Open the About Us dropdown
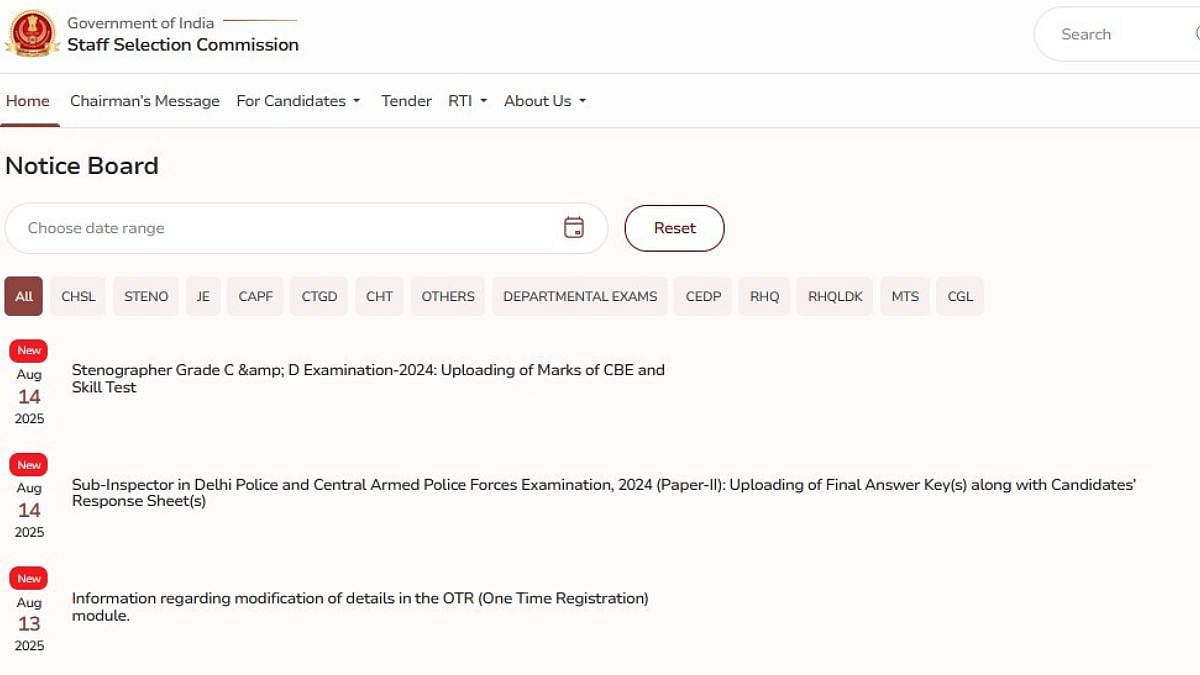 point(544,101)
